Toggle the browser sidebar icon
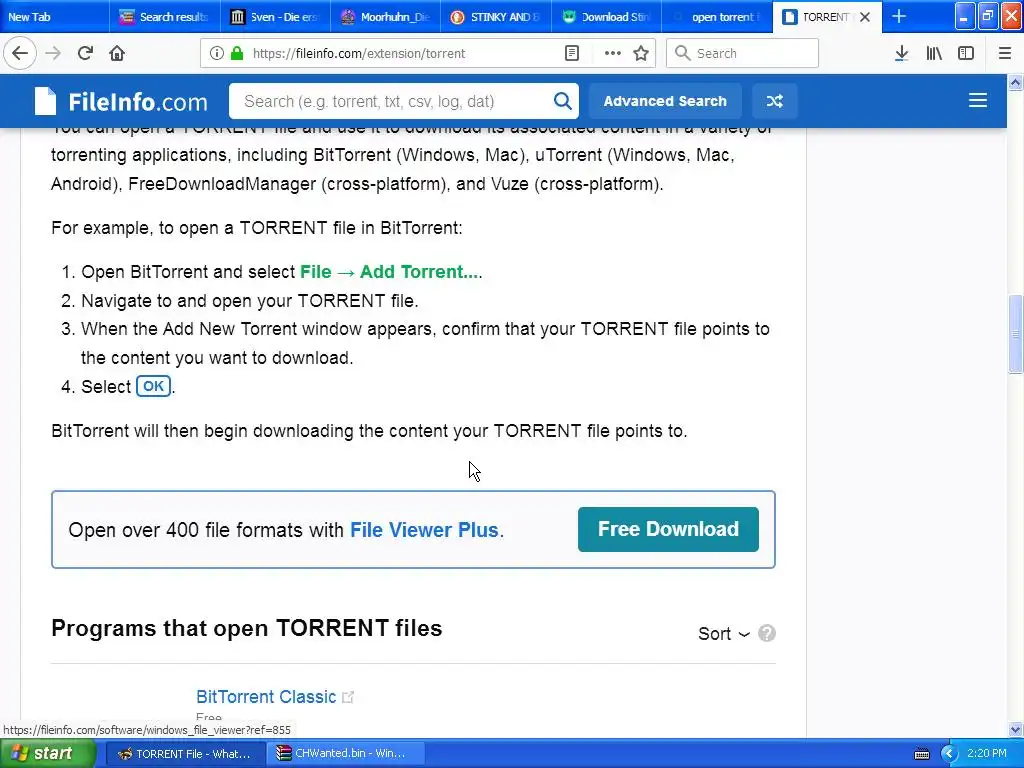Screen dimensions: 1024x768 pyautogui.click(x=966, y=54)
